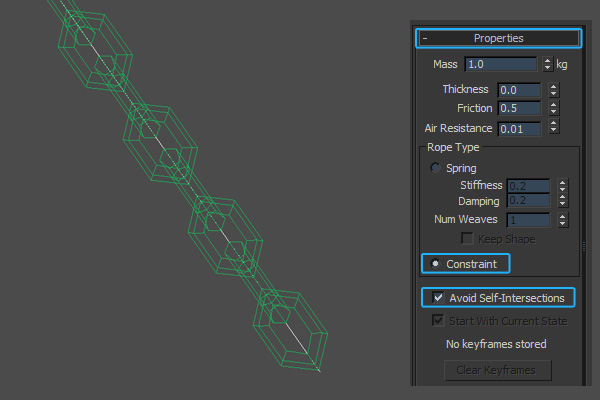Viewport: 600px width, 400px height.
Task: Click the Damping value field
Action: (x=528, y=200)
